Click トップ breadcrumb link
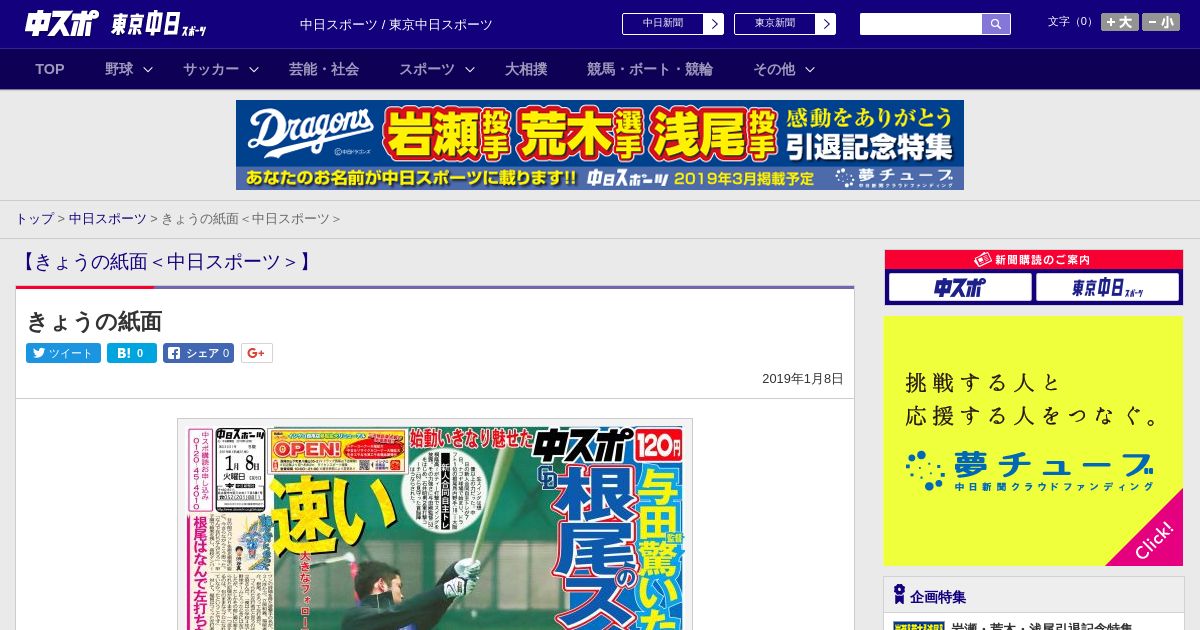Screen dimensions: 1200x630 (34, 218)
